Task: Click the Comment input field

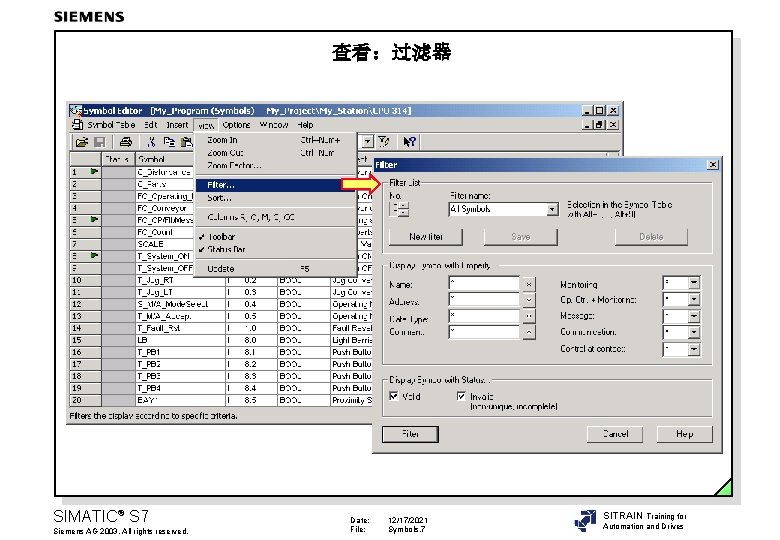Action: (x=484, y=332)
